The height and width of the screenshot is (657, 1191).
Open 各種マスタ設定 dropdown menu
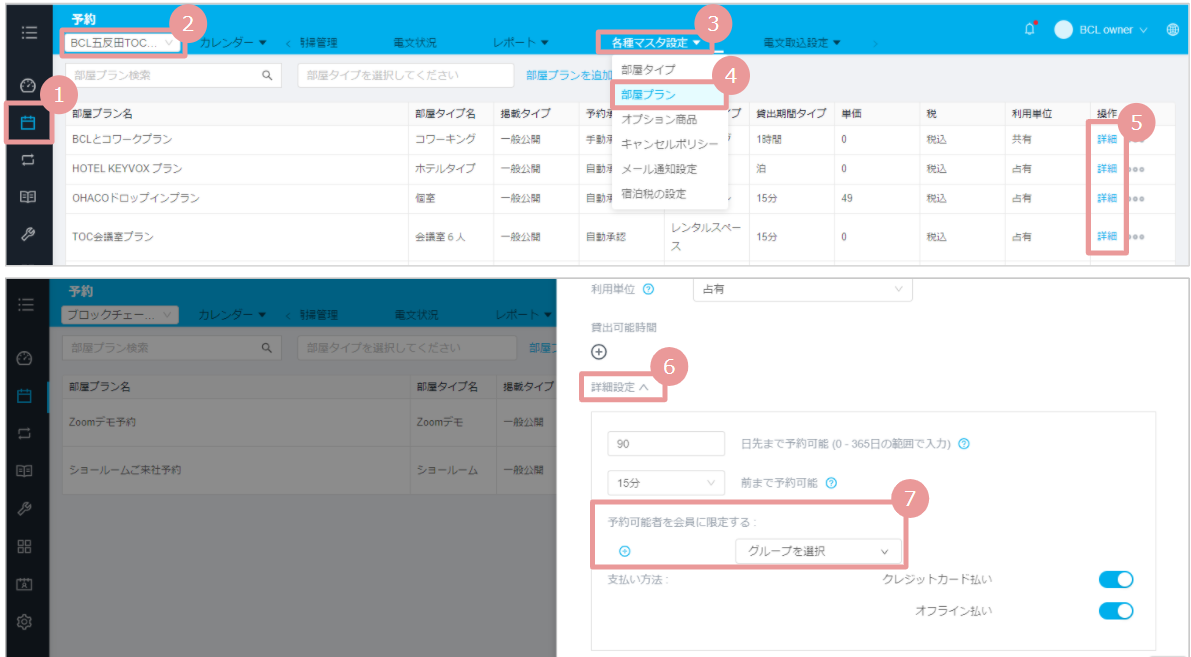pos(656,43)
